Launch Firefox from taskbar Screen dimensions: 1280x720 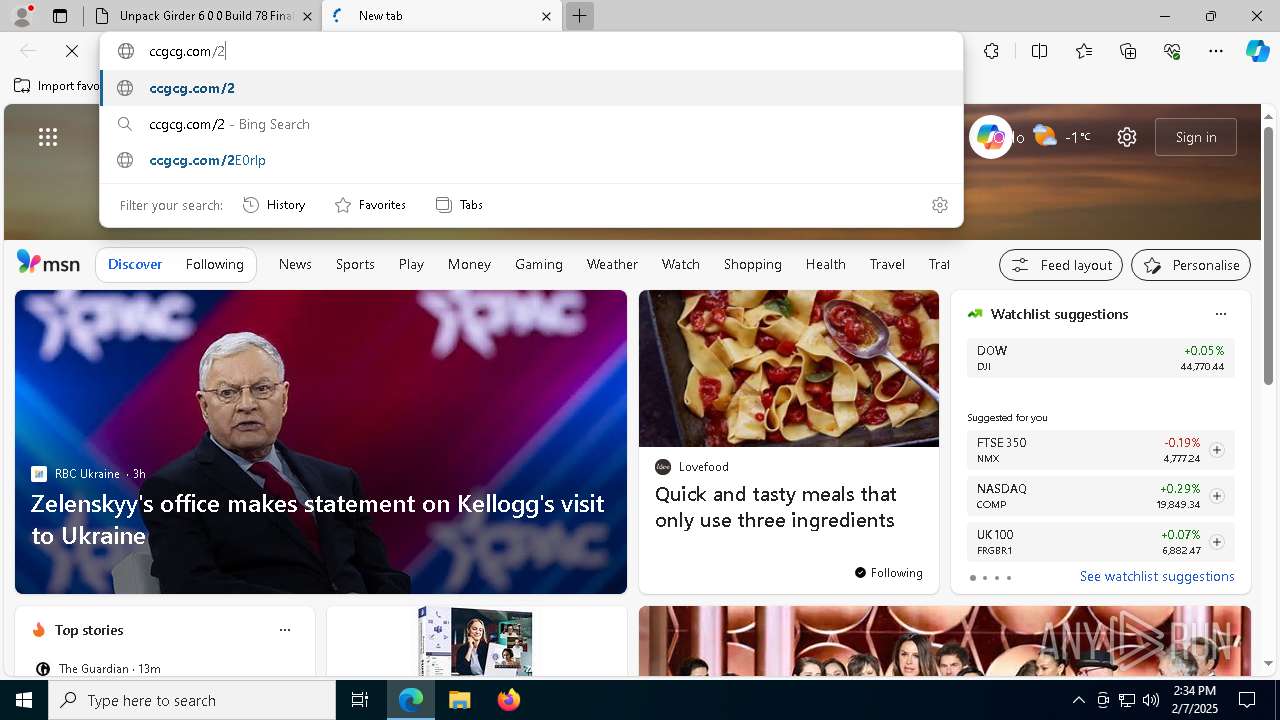[508, 700]
